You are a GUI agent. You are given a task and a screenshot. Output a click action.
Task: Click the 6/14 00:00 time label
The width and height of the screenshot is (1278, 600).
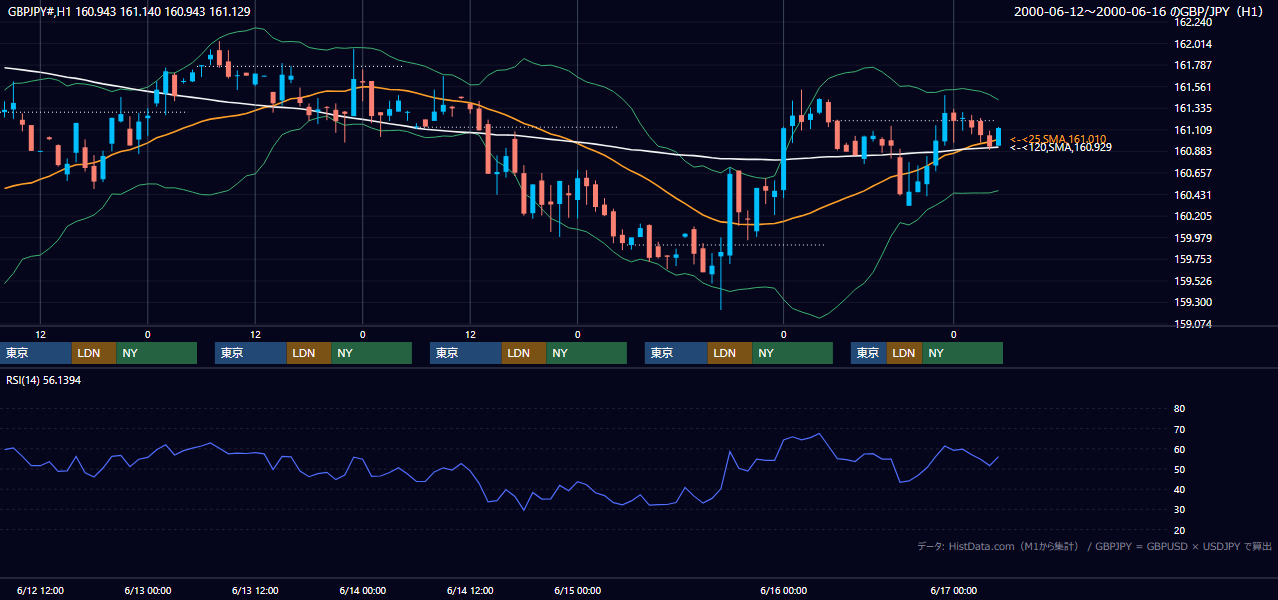[x=362, y=590]
